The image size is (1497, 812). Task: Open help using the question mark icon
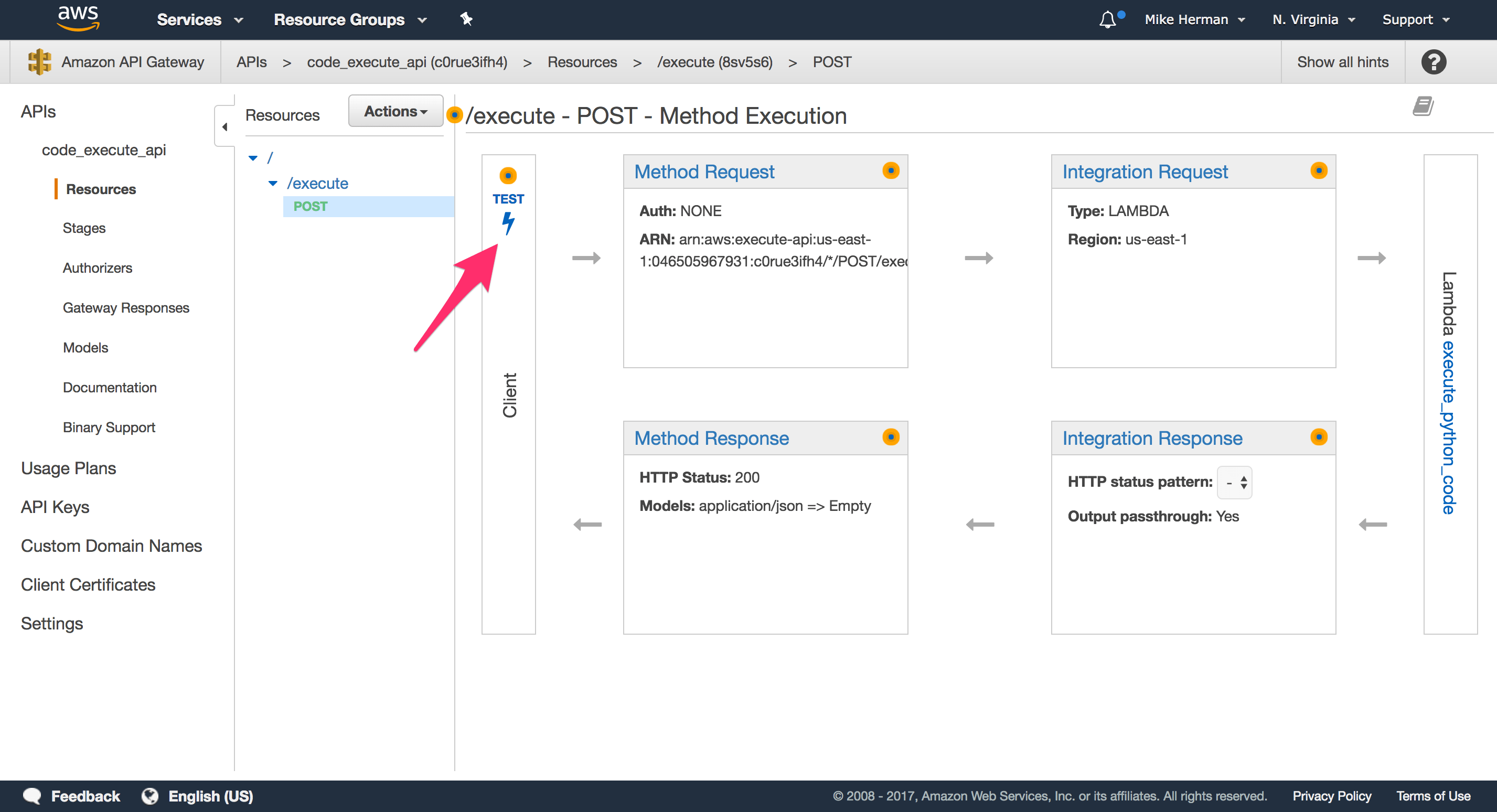(x=1433, y=61)
